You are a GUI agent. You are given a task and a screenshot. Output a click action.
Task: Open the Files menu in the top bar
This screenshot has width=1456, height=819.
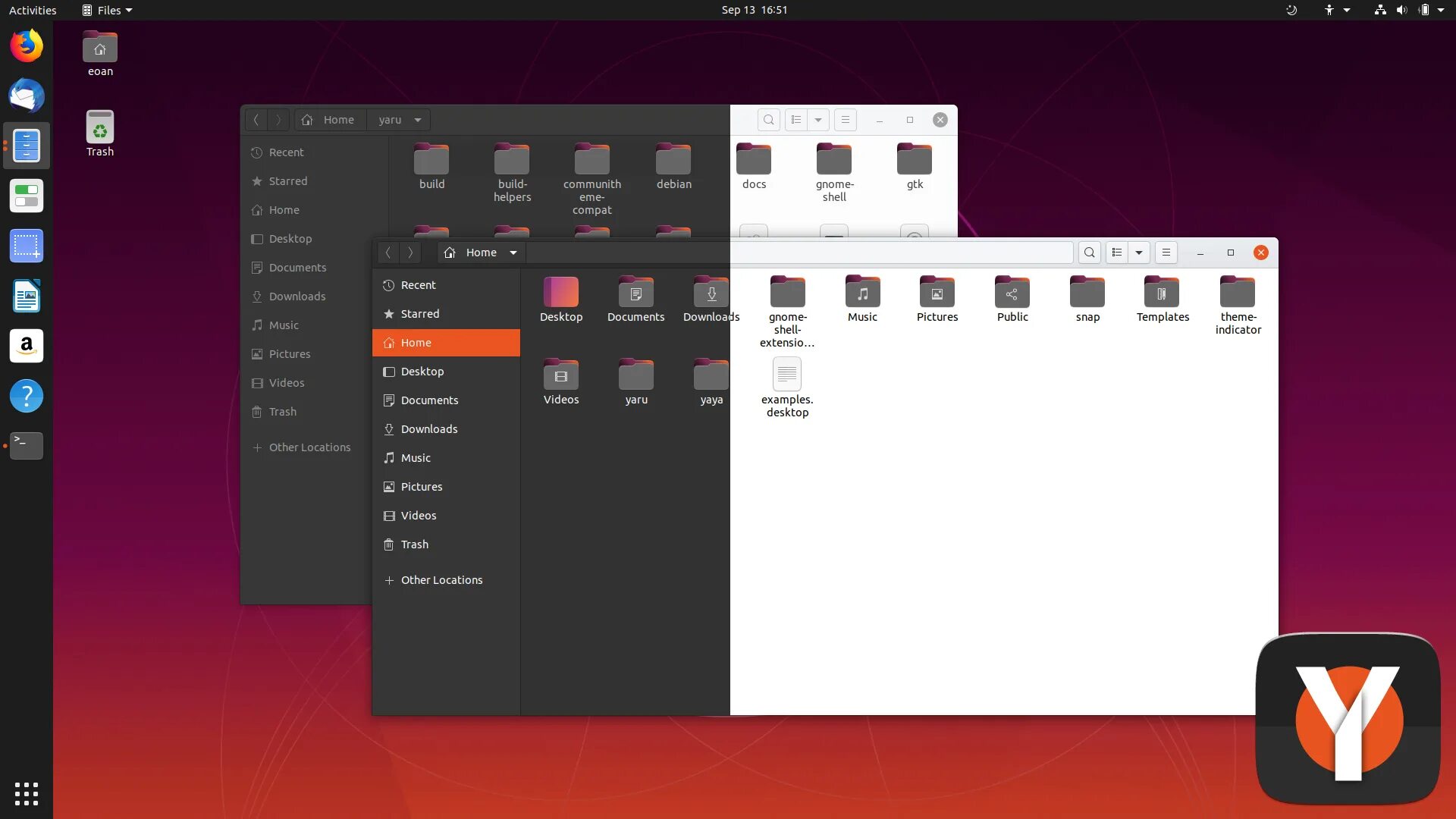[108, 10]
